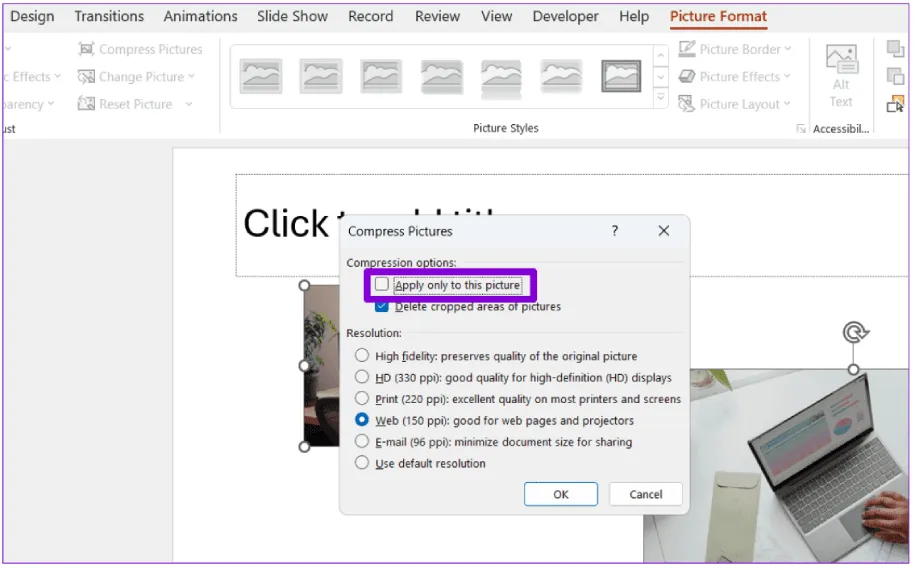This screenshot has height=570, width=915.
Task: Open the Reset Picture dropdown arrow
Action: pyautogui.click(x=189, y=104)
